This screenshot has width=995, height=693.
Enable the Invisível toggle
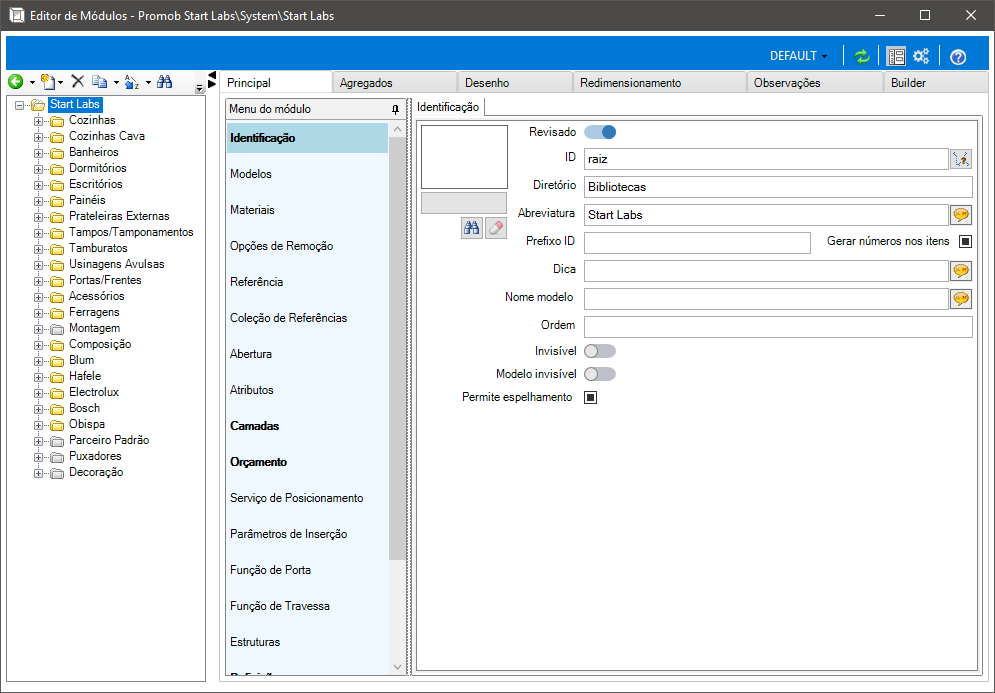click(600, 351)
